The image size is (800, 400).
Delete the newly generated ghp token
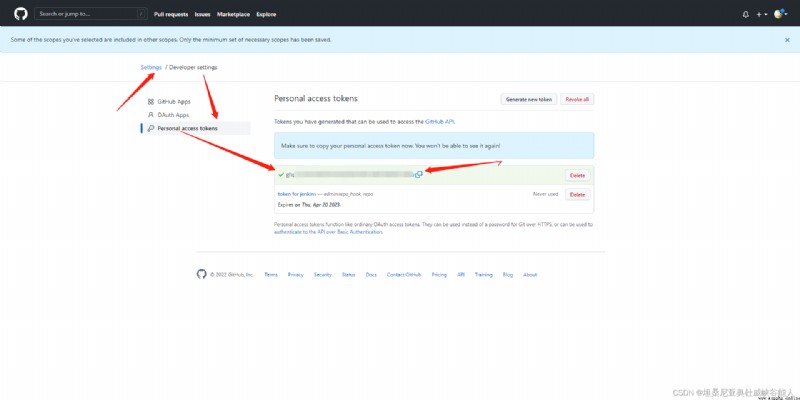pyautogui.click(x=578, y=175)
